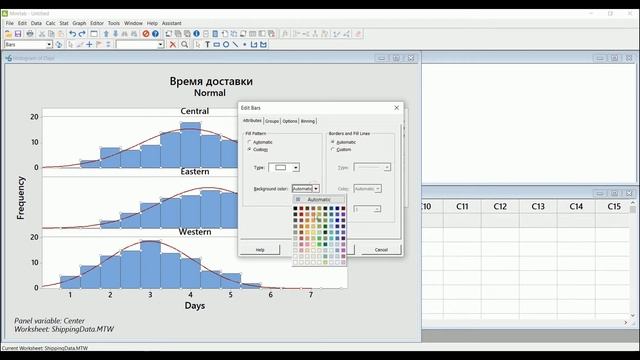Open the Assistant menu
The image size is (640, 360).
click(171, 23)
